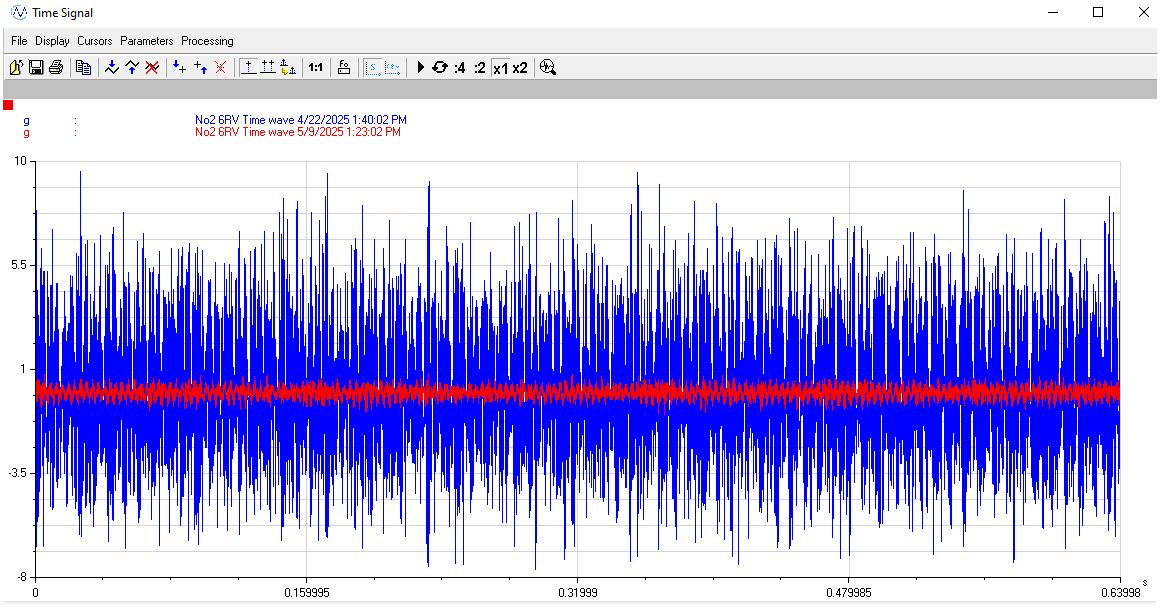Click y-axis value 5.5

[19, 265]
